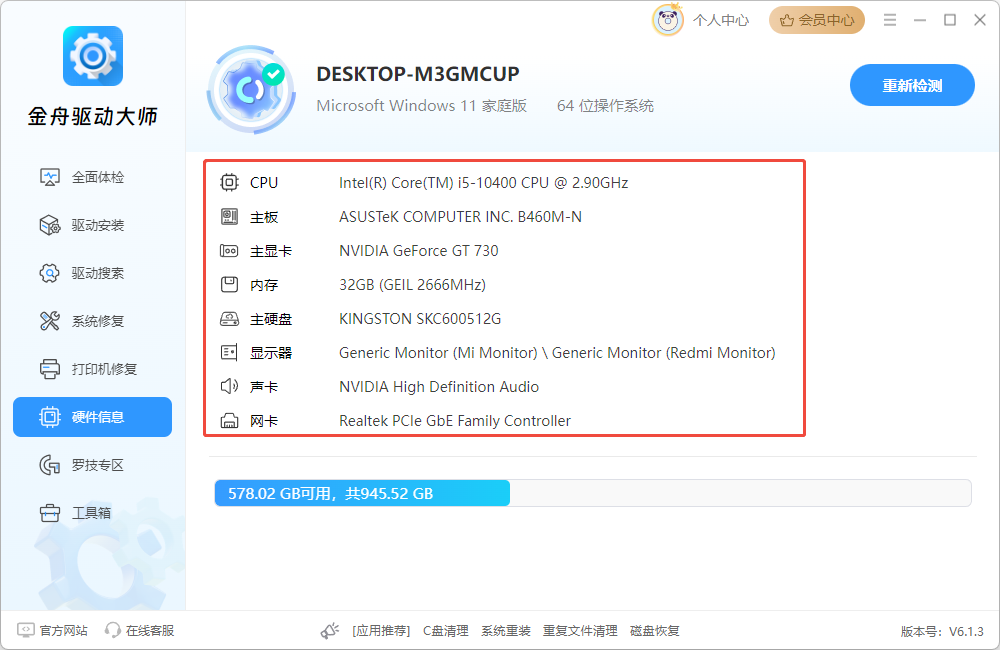Viewport: 1000px width, 650px height.
Task: Open the hamburger menu icon
Action: point(890,20)
